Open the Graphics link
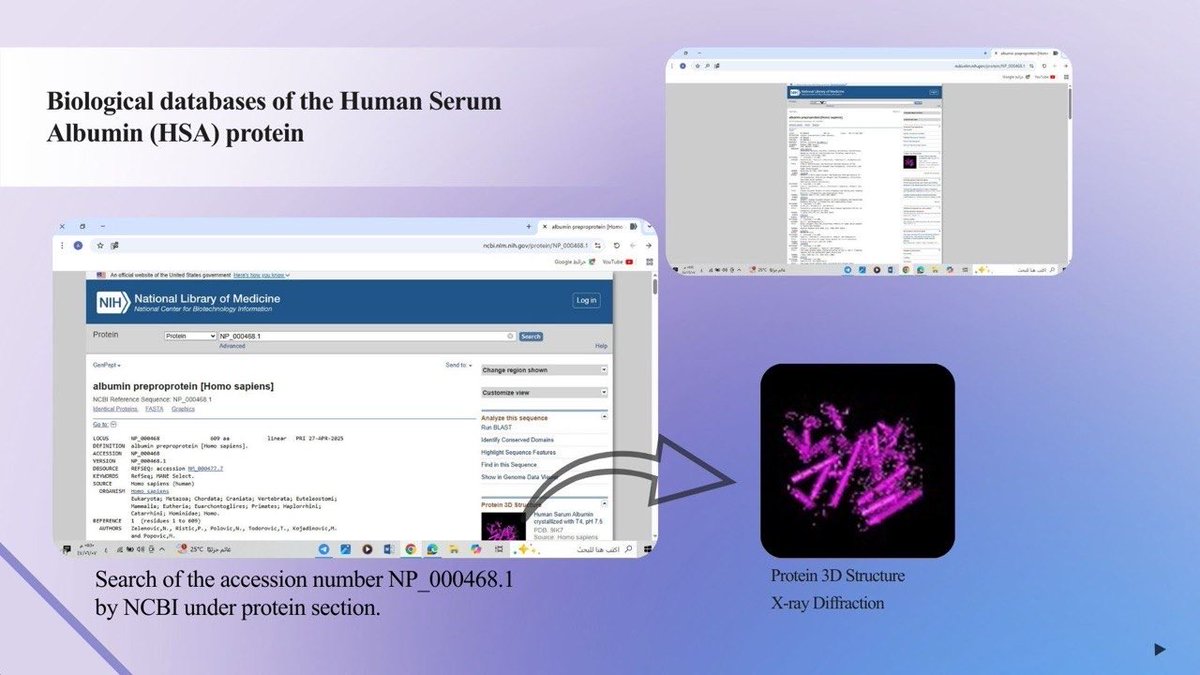 pos(183,409)
